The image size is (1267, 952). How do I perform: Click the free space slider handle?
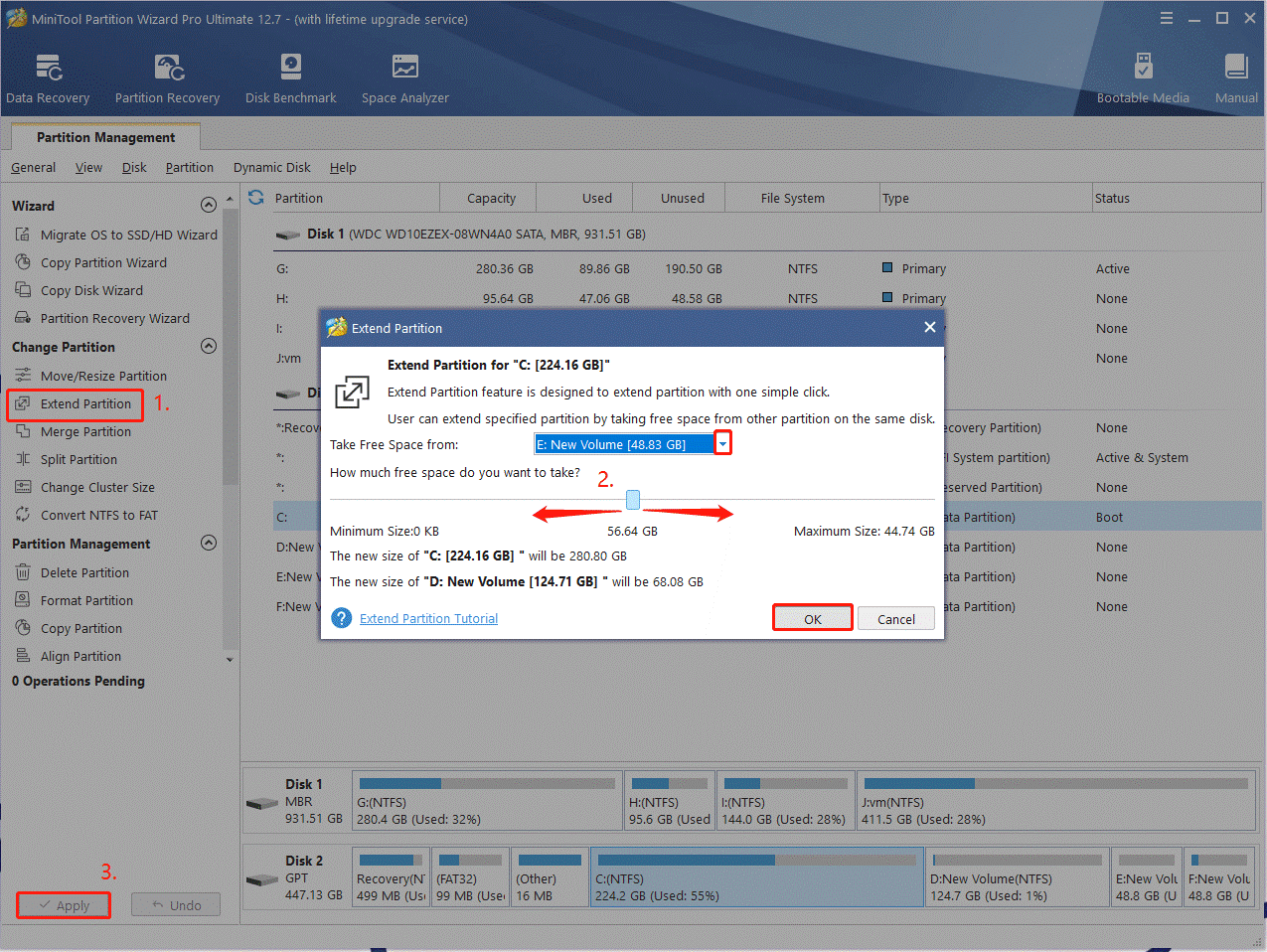633,500
